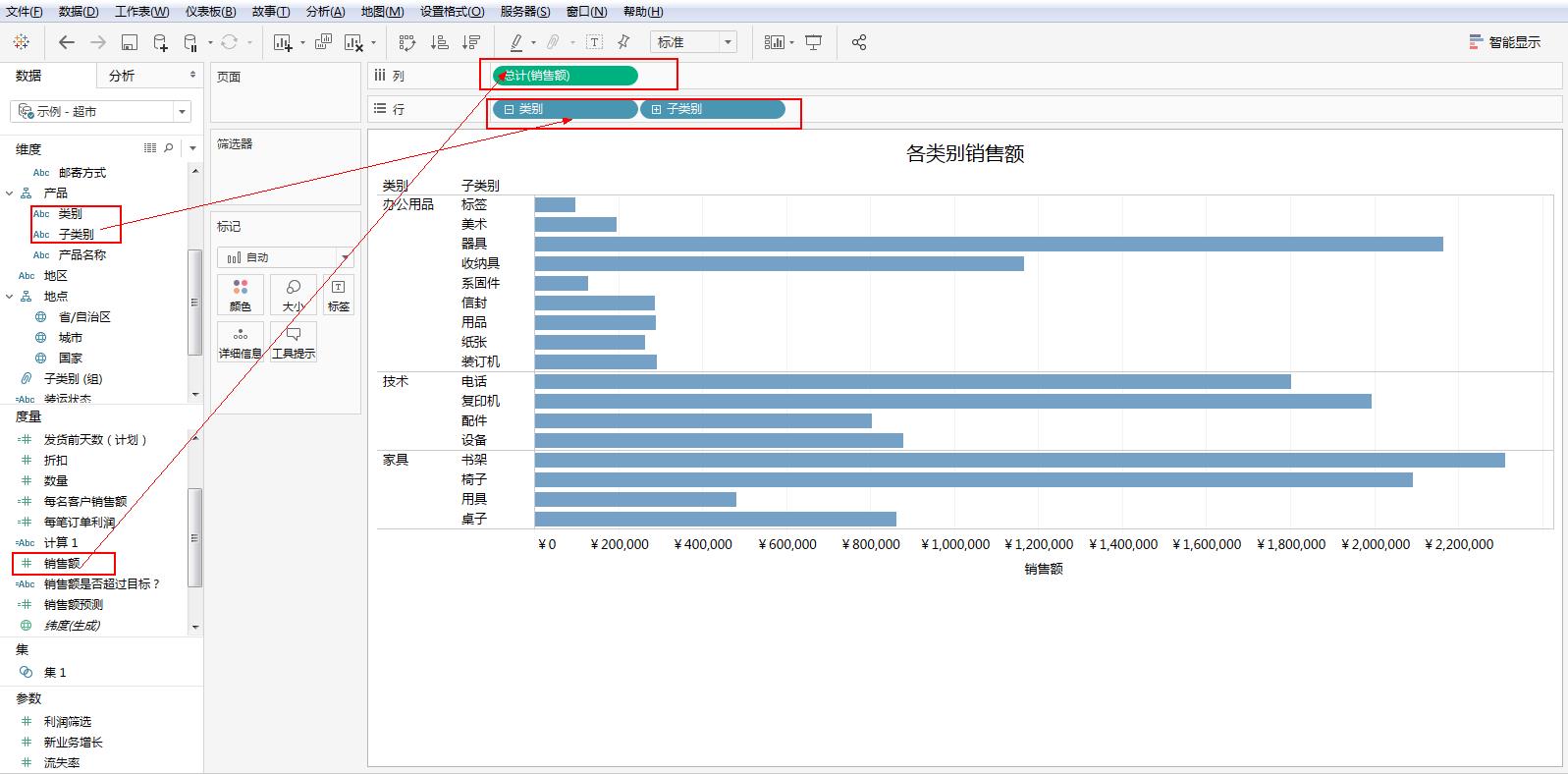Select 集 1 in the sets list

pos(55,673)
